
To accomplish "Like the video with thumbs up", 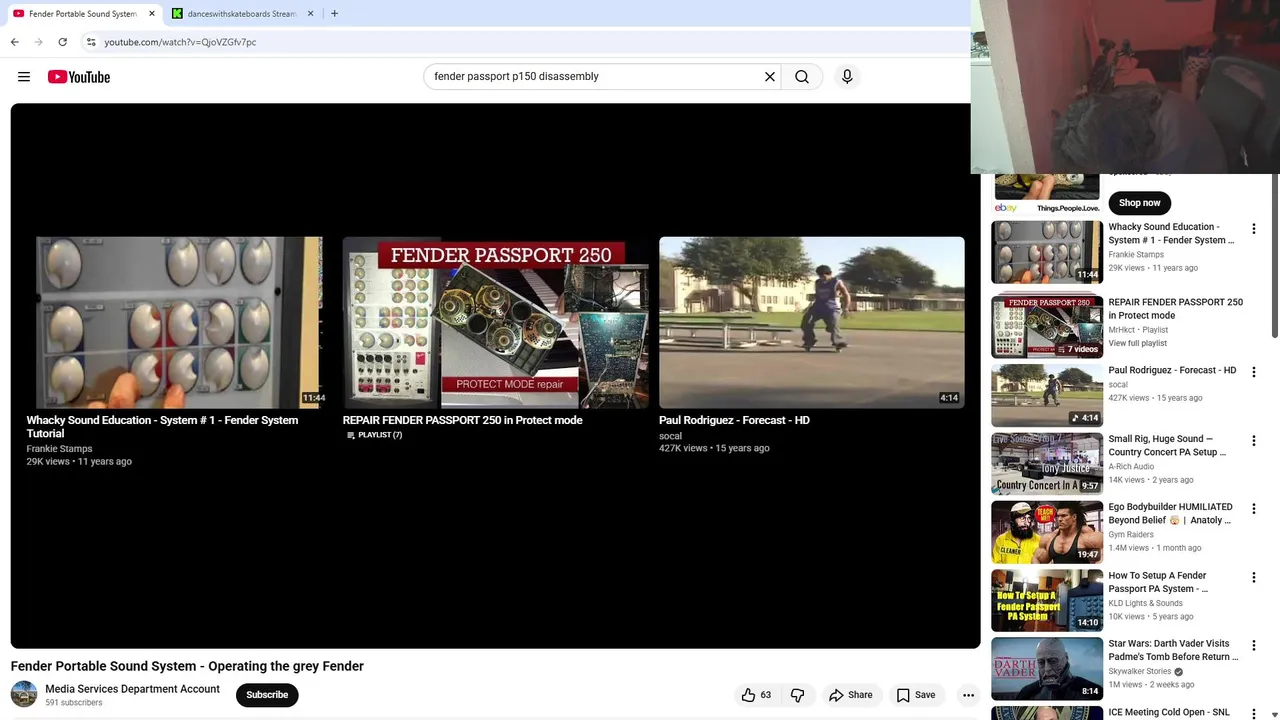I will point(756,695).
